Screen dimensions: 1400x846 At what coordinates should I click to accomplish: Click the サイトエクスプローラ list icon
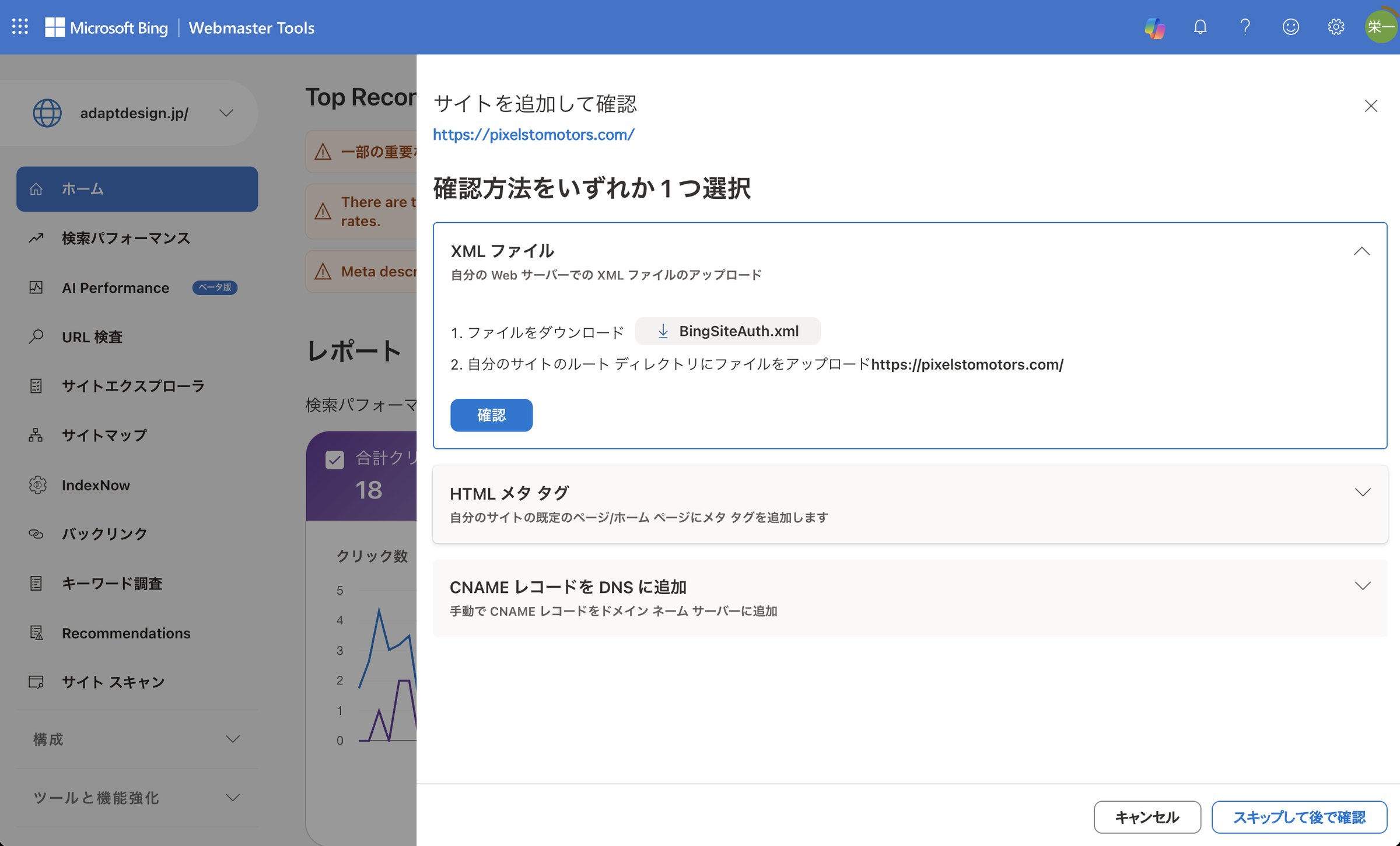[36, 386]
